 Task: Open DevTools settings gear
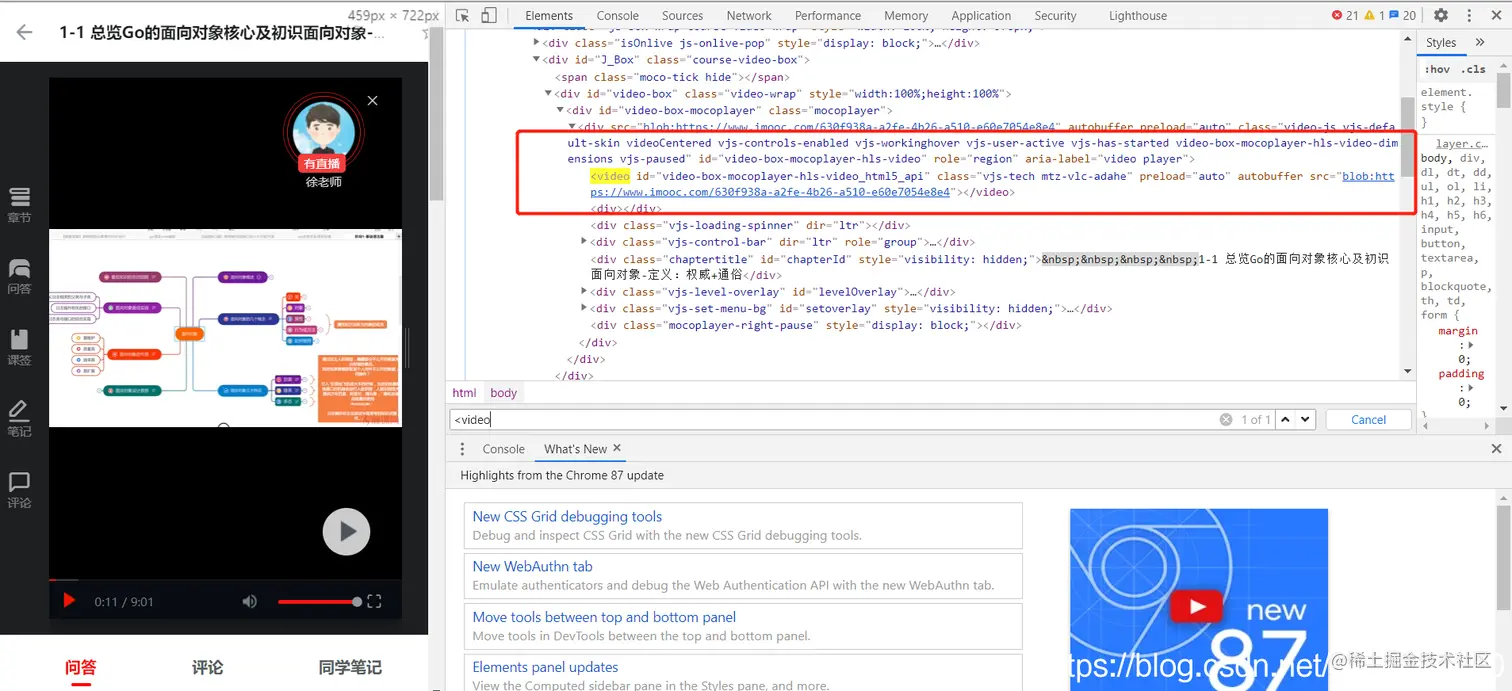coord(1441,15)
